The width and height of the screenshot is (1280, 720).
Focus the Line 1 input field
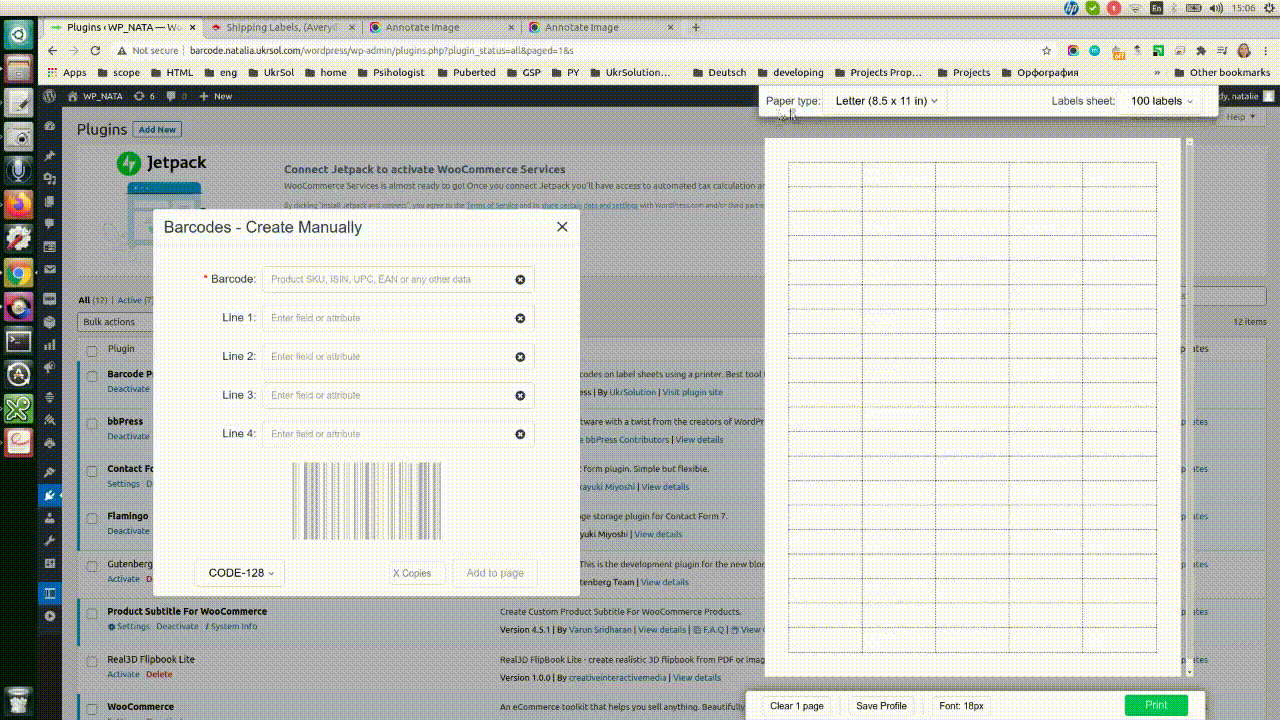click(398, 318)
